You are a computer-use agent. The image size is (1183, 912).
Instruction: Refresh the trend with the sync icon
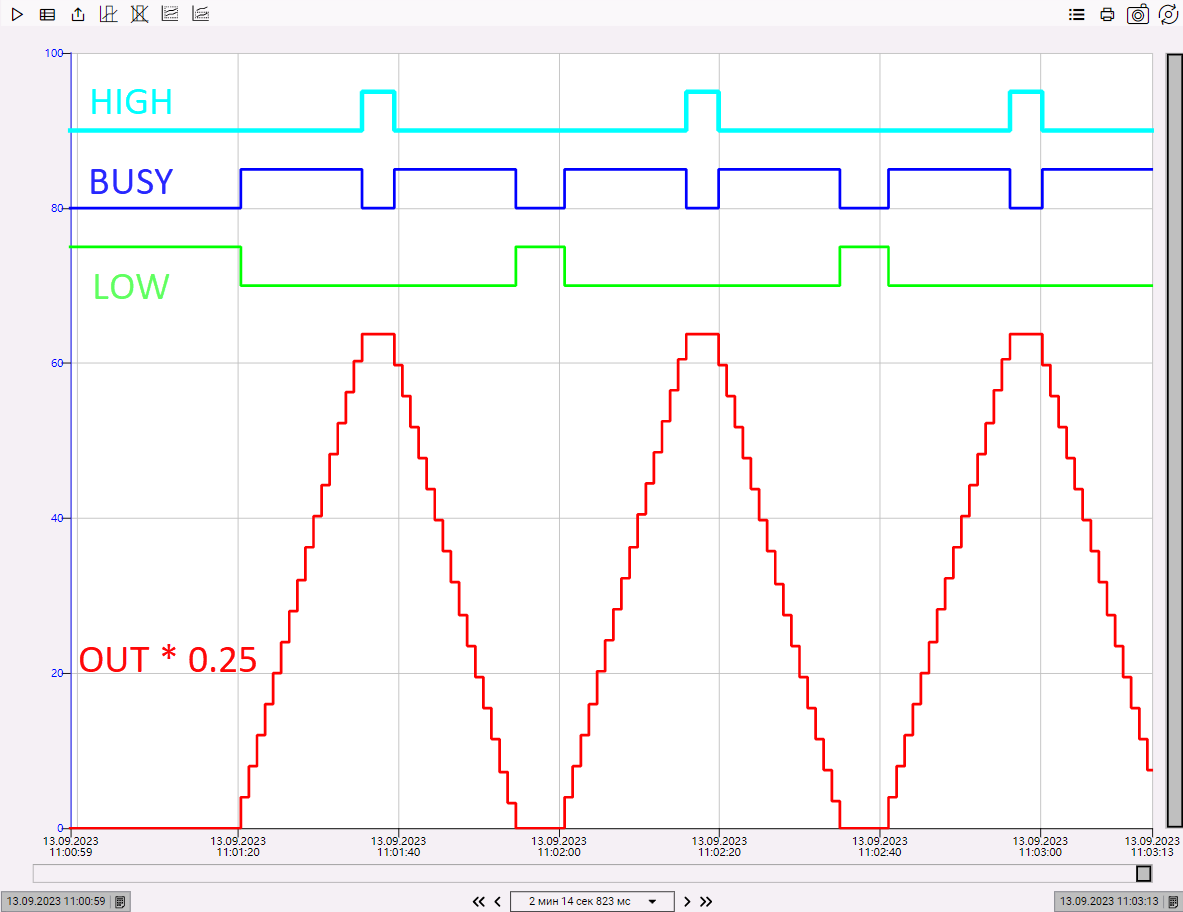pyautogui.click(x=1167, y=14)
